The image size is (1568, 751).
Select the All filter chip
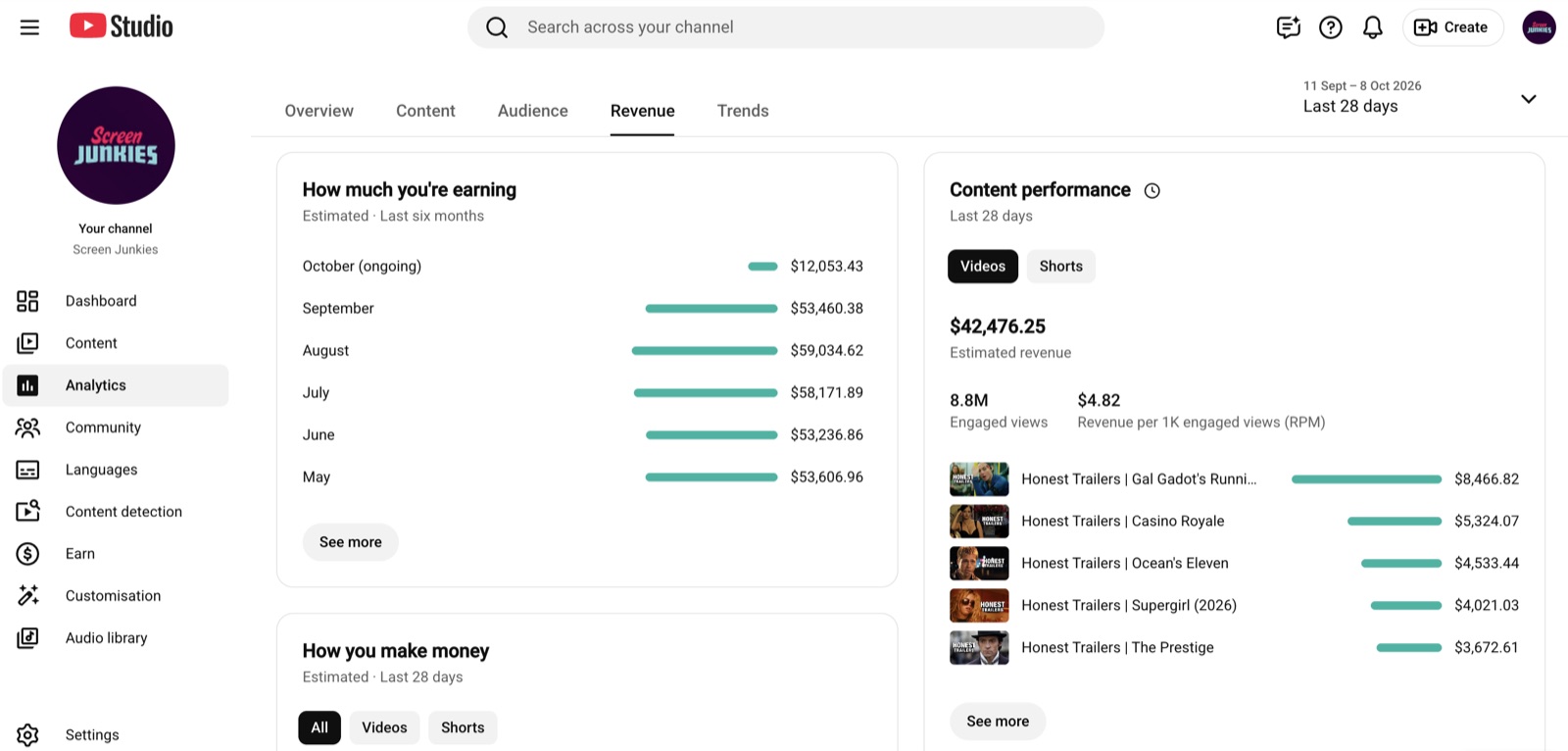tap(319, 727)
